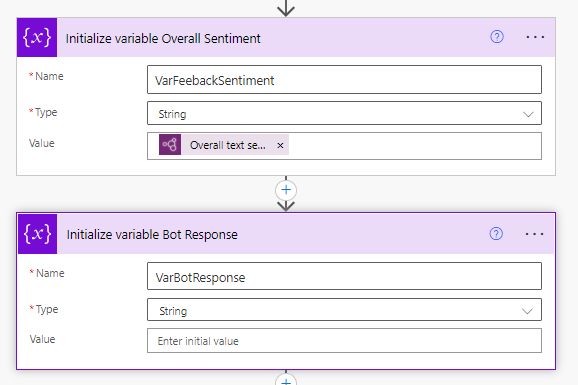The height and width of the screenshot is (385, 578).
Task: Click the Overall text sentiment dynamic token
Action: (x=227, y=145)
